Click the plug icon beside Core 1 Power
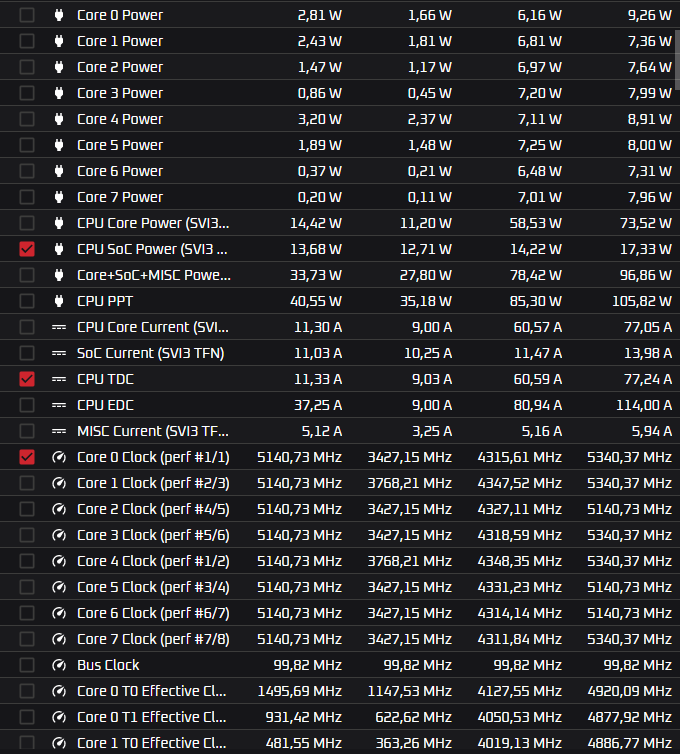 (x=59, y=41)
